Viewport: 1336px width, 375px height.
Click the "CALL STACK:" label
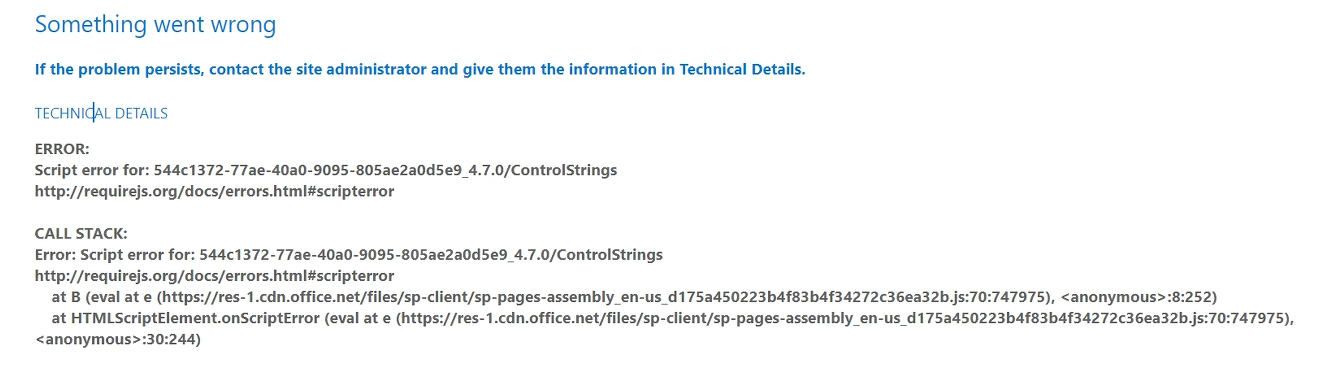(81, 233)
